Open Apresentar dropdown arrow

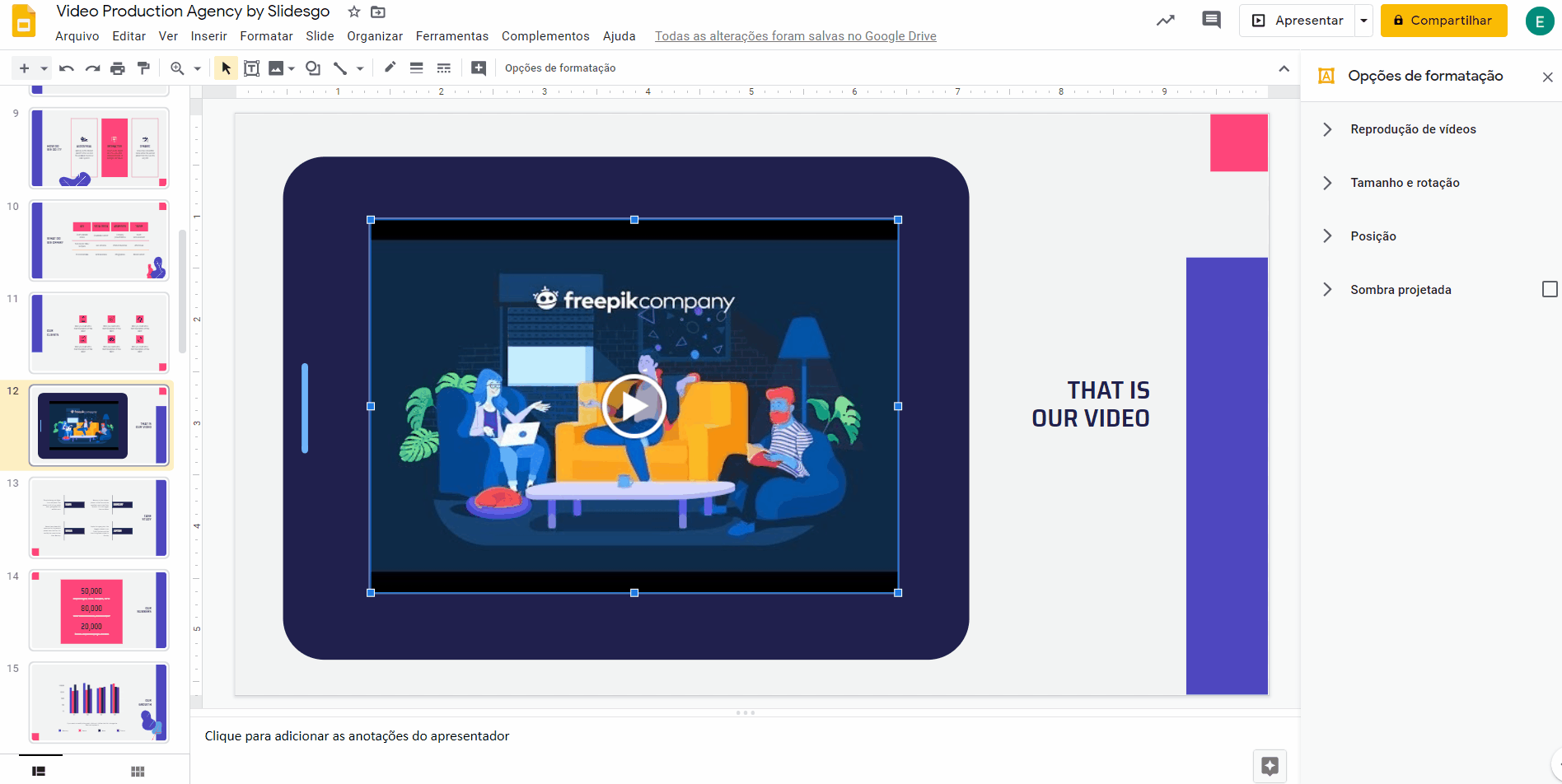pyautogui.click(x=1364, y=21)
